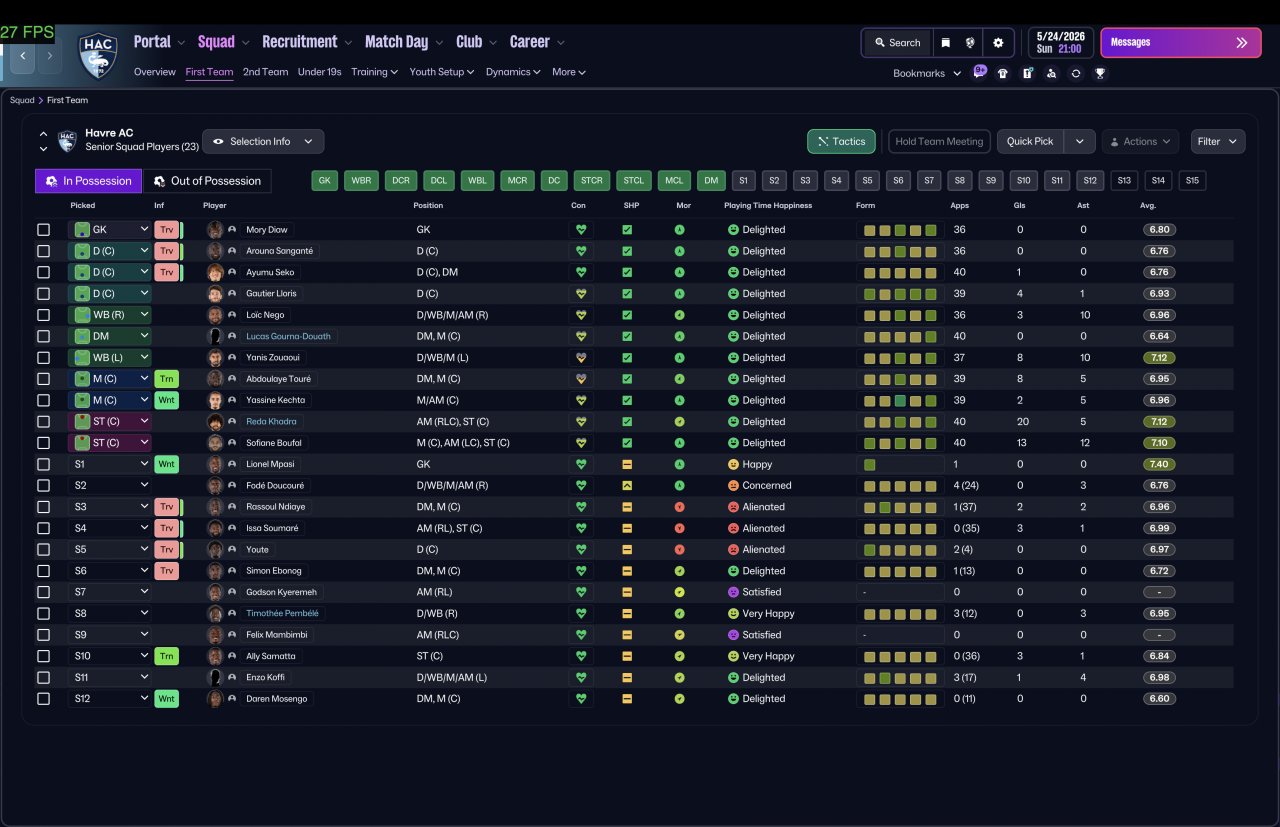
Task: Click the Search field
Action: pyautogui.click(x=897, y=43)
